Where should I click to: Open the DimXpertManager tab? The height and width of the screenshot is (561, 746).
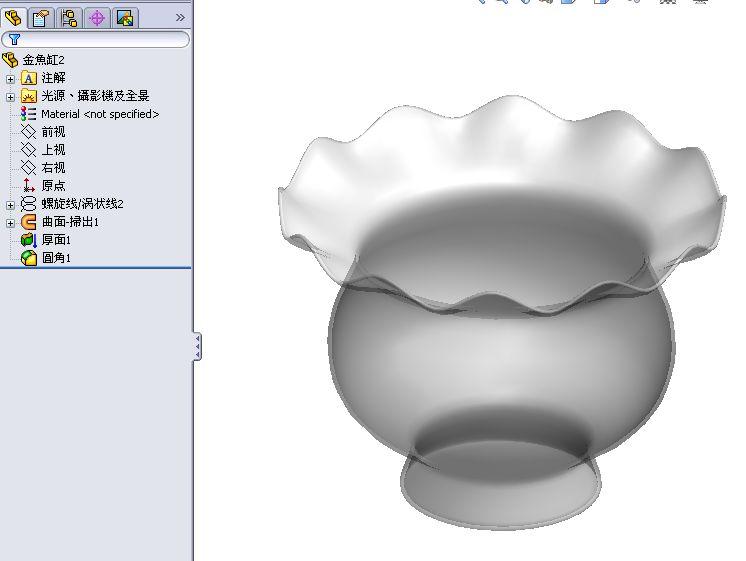tap(97, 18)
